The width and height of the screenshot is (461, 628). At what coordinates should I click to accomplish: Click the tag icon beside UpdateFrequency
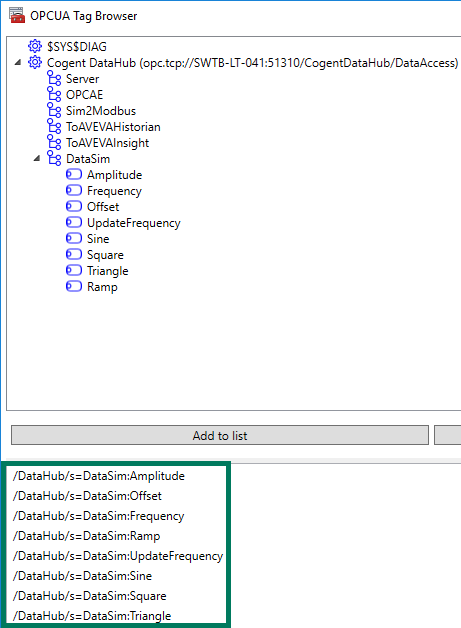(x=74, y=222)
